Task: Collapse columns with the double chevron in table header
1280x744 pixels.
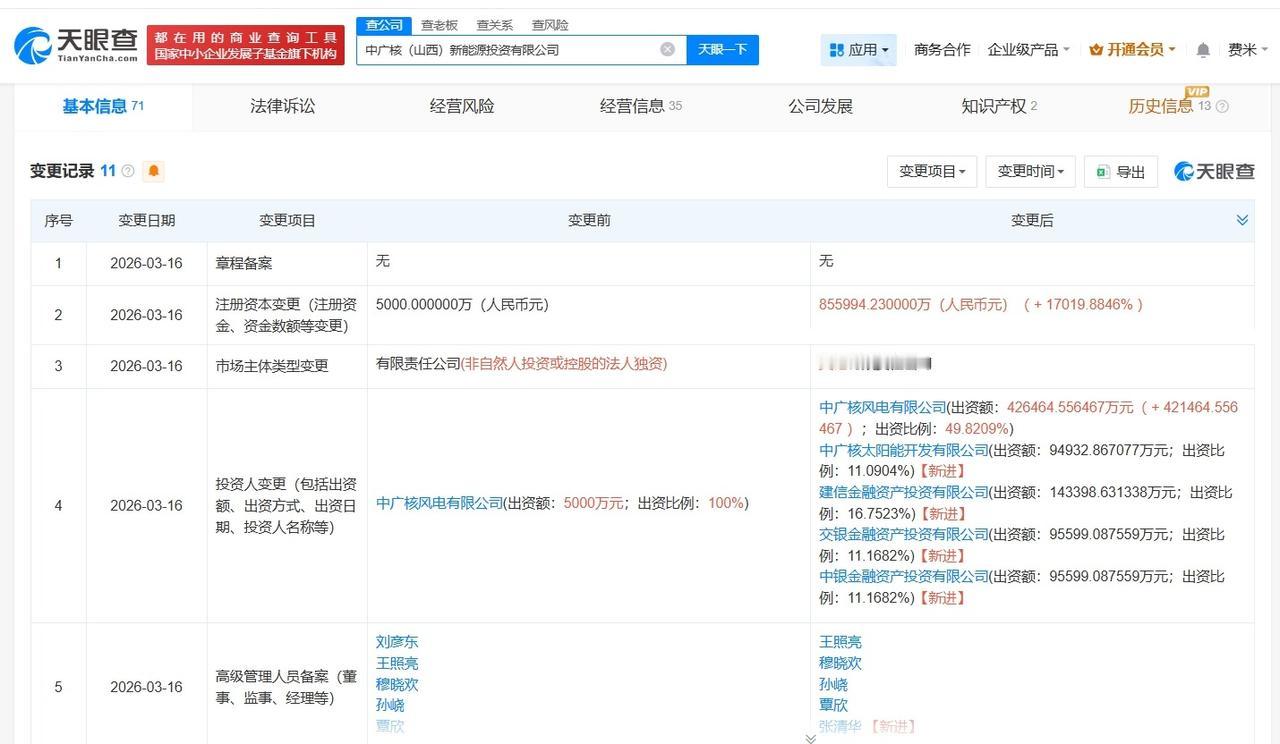Action: (x=1242, y=219)
